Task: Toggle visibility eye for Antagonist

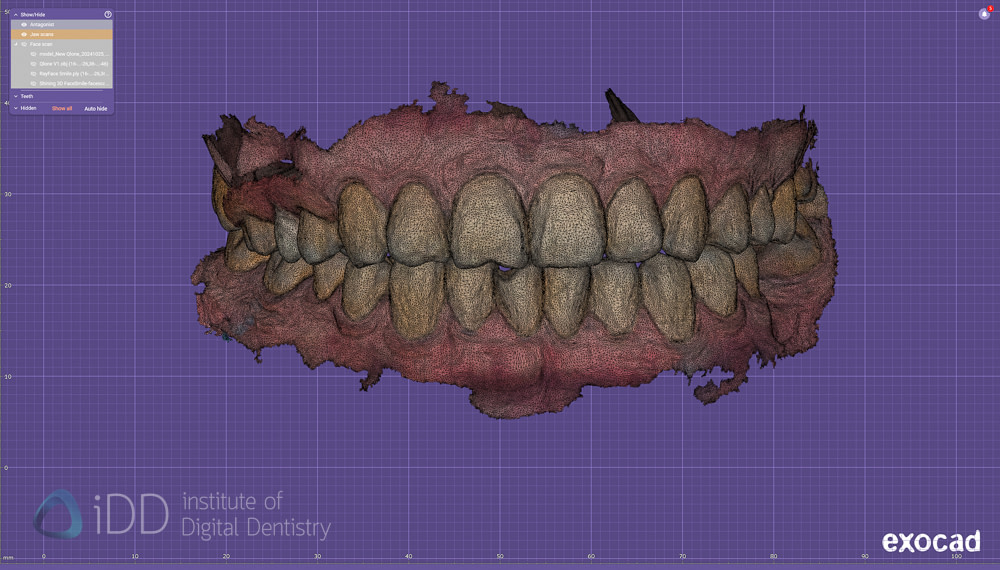Action: tap(24, 24)
